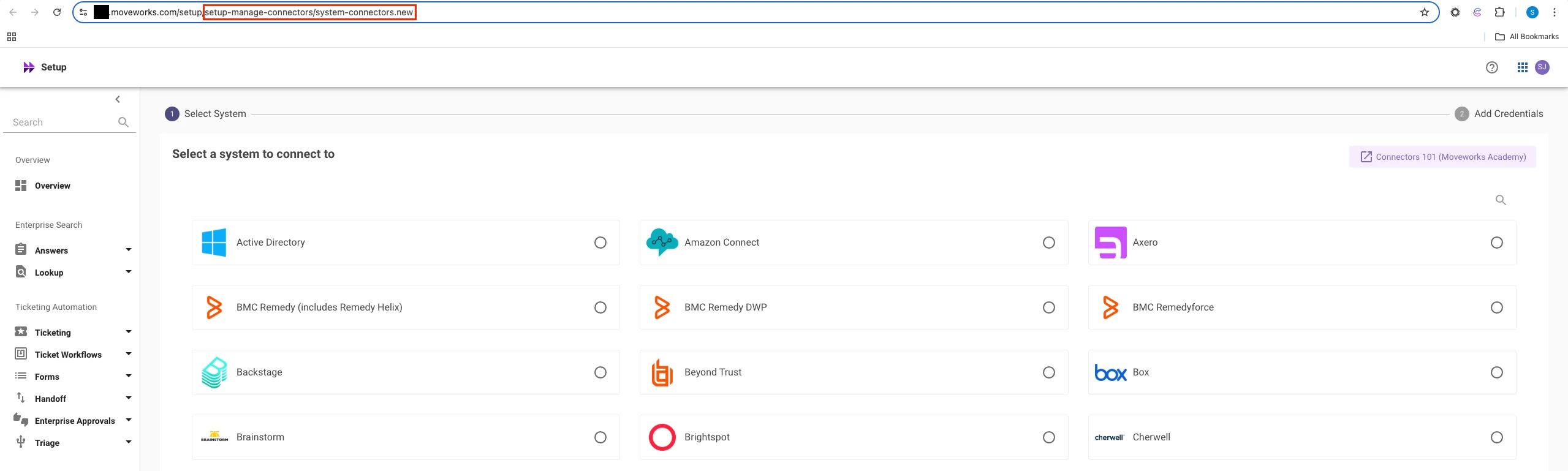This screenshot has width=1568, height=471.
Task: Expand the Enterprise Approvals dropdown arrow
Action: pyautogui.click(x=129, y=420)
